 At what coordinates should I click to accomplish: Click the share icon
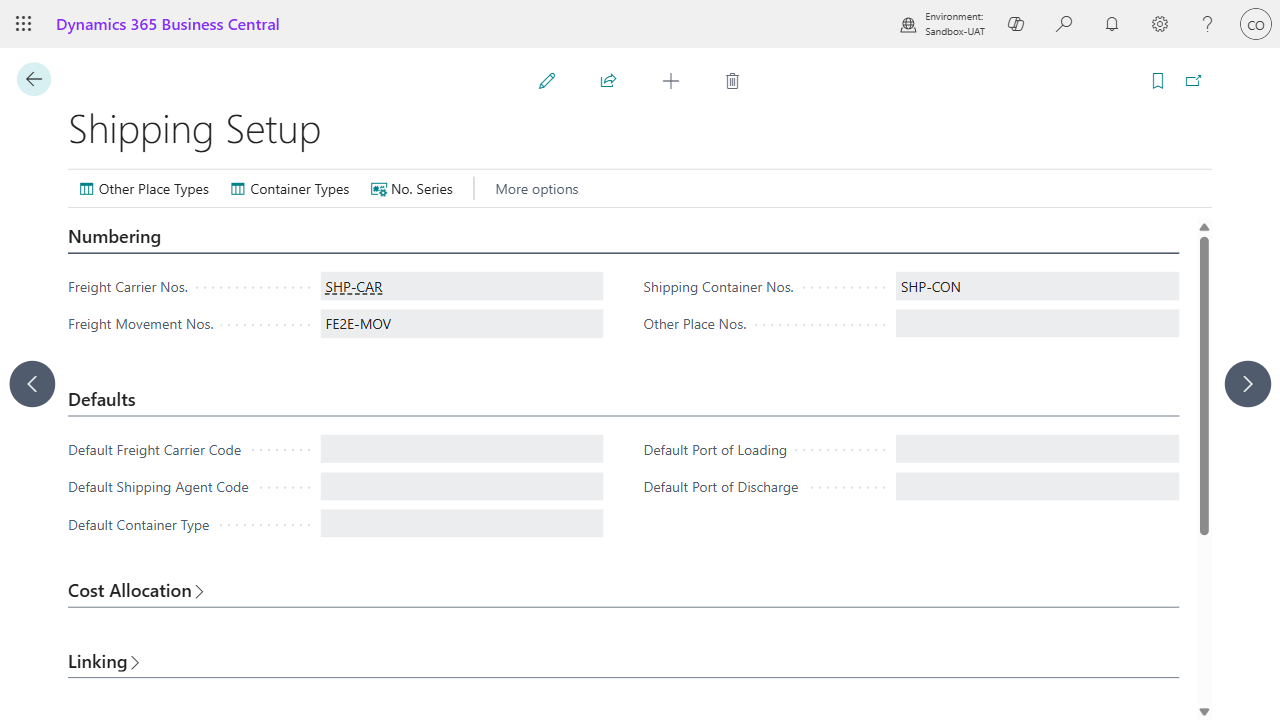pyautogui.click(x=608, y=81)
